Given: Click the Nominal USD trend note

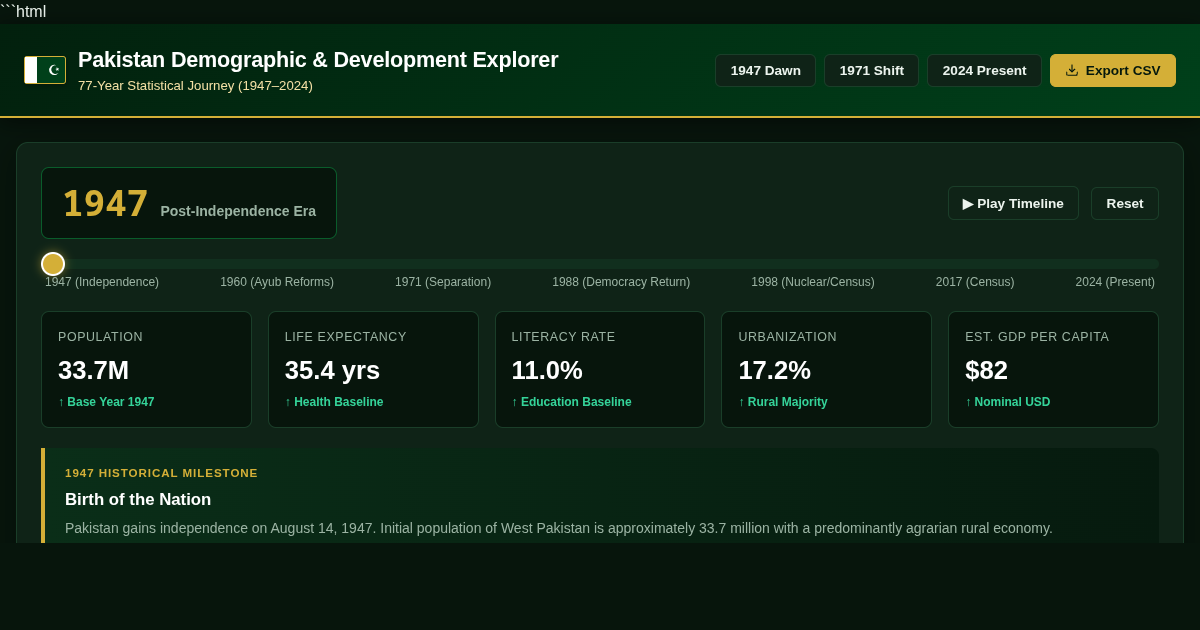Looking at the screenshot, I should pyautogui.click(x=1008, y=402).
